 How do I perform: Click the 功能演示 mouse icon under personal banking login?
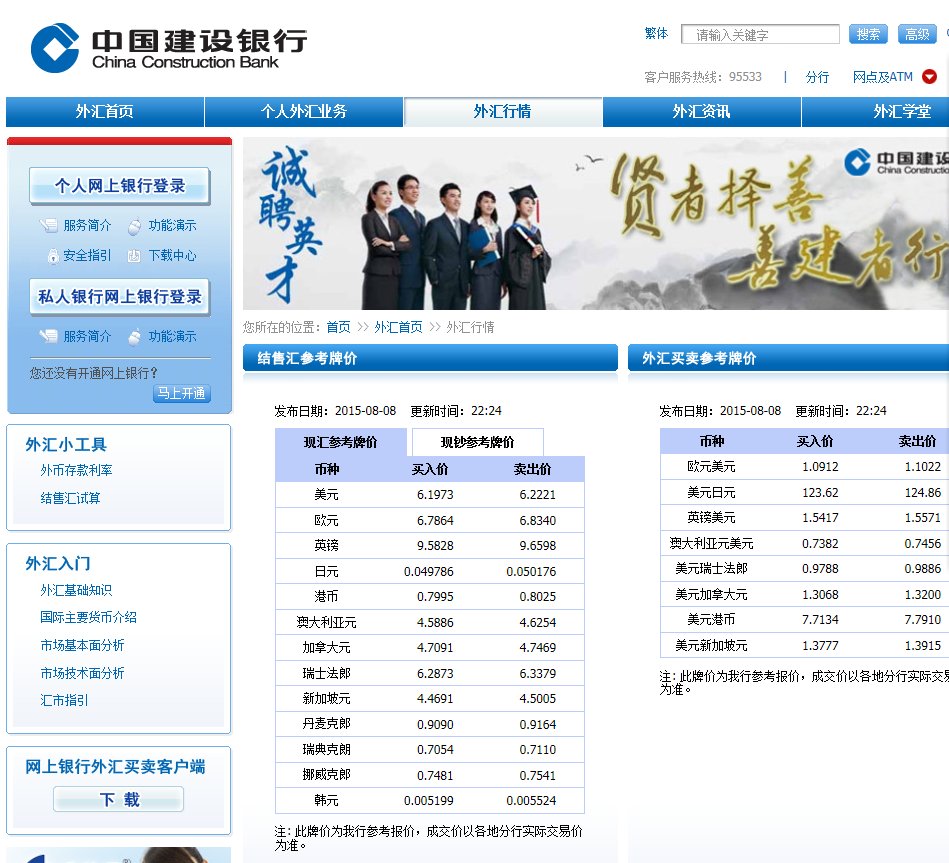(x=134, y=225)
